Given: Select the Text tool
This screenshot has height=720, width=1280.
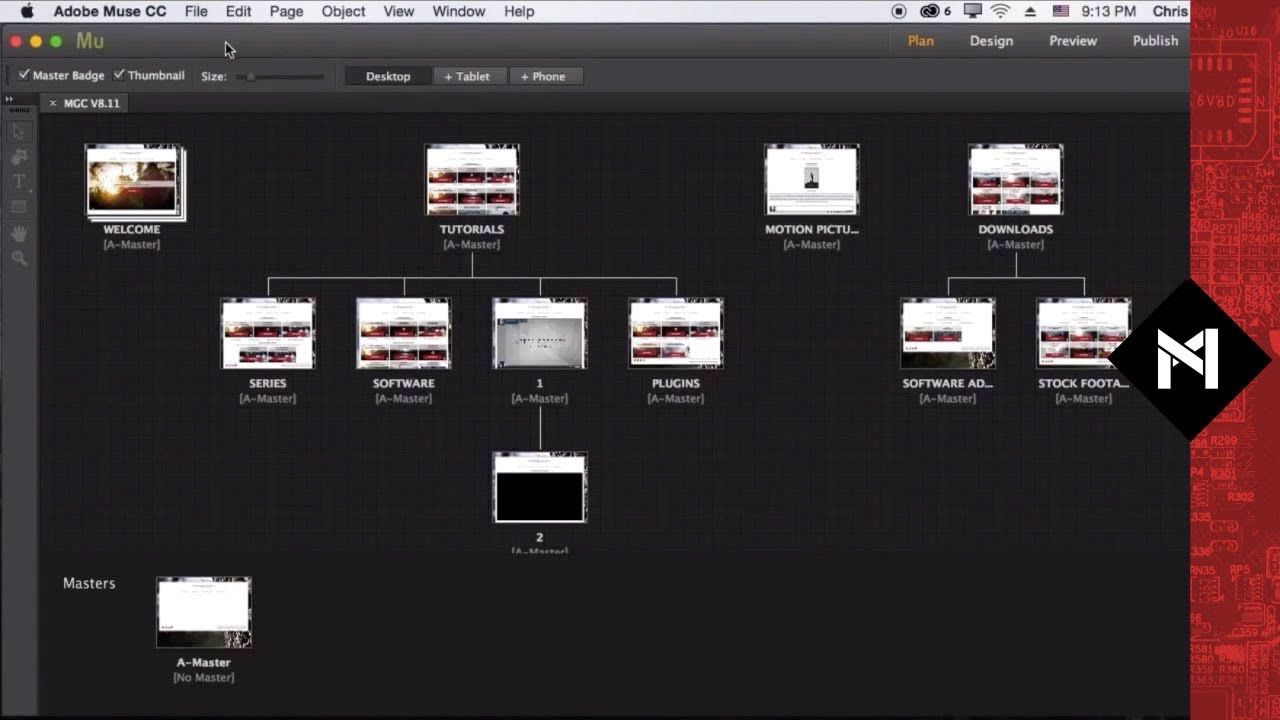Looking at the screenshot, I should [19, 182].
